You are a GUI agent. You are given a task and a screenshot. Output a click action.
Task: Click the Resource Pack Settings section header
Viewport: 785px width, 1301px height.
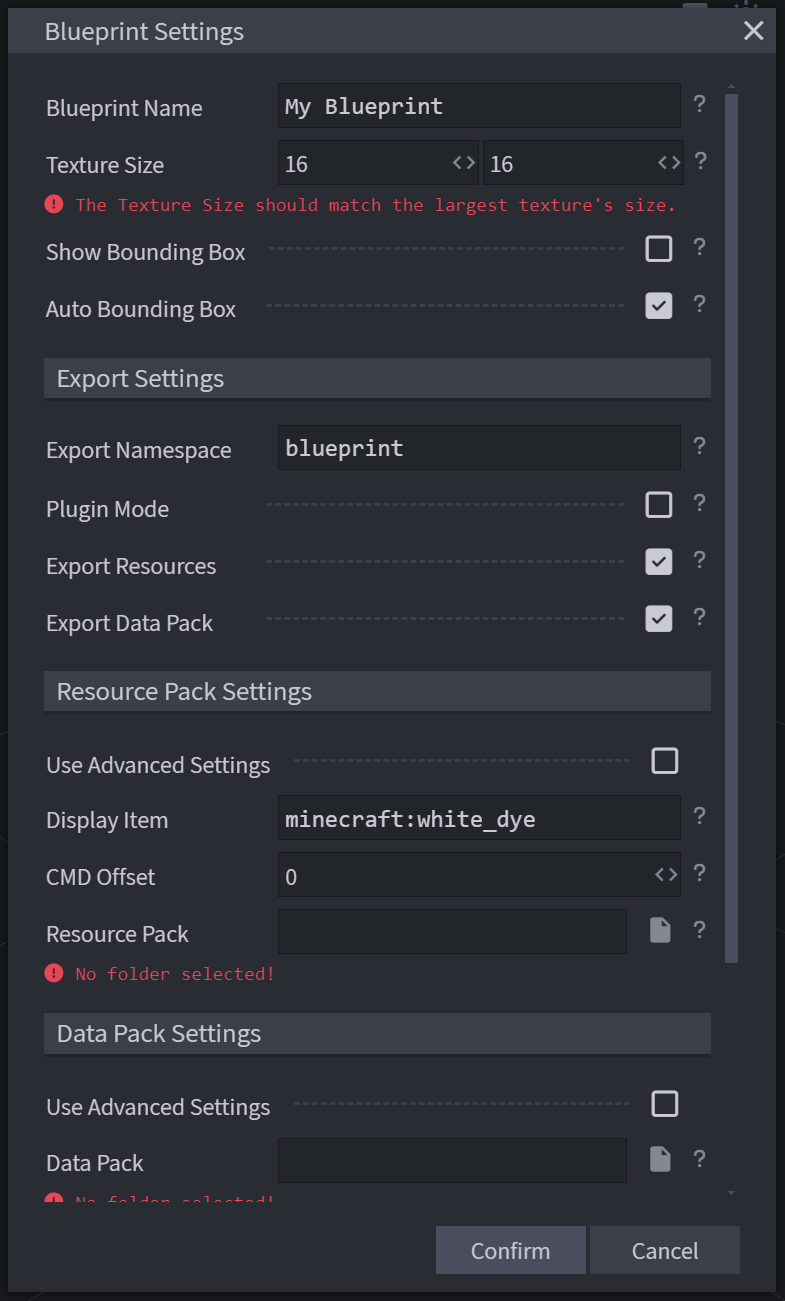377,692
